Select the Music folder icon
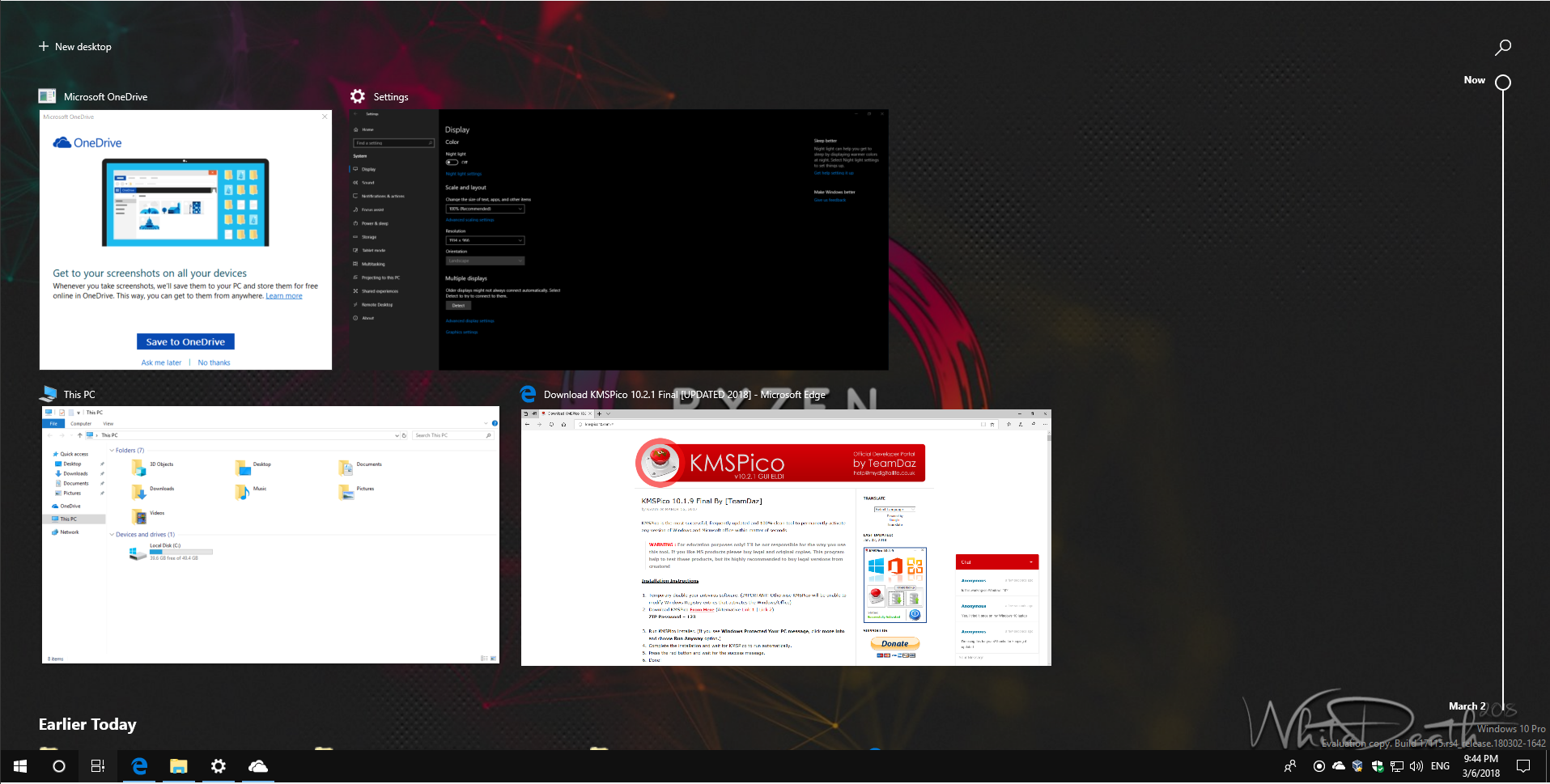Screen dimensions: 1550x784 (242, 491)
